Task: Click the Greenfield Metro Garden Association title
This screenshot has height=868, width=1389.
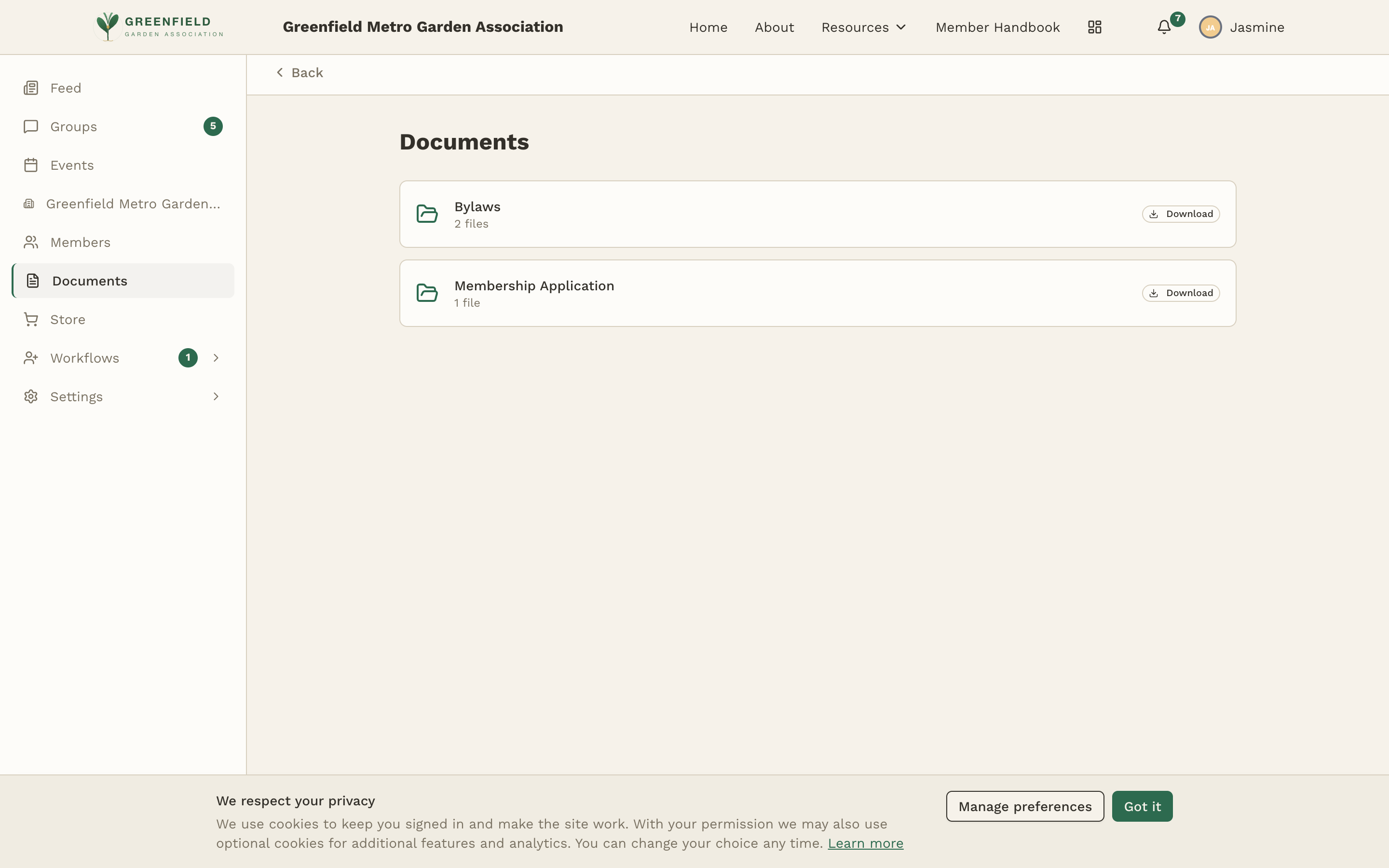Action: click(422, 27)
